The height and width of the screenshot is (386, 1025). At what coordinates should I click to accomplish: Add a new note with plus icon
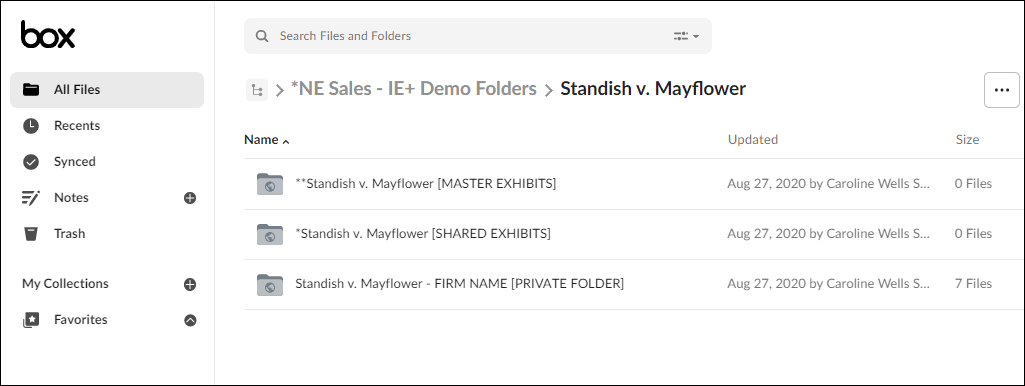pyautogui.click(x=190, y=198)
